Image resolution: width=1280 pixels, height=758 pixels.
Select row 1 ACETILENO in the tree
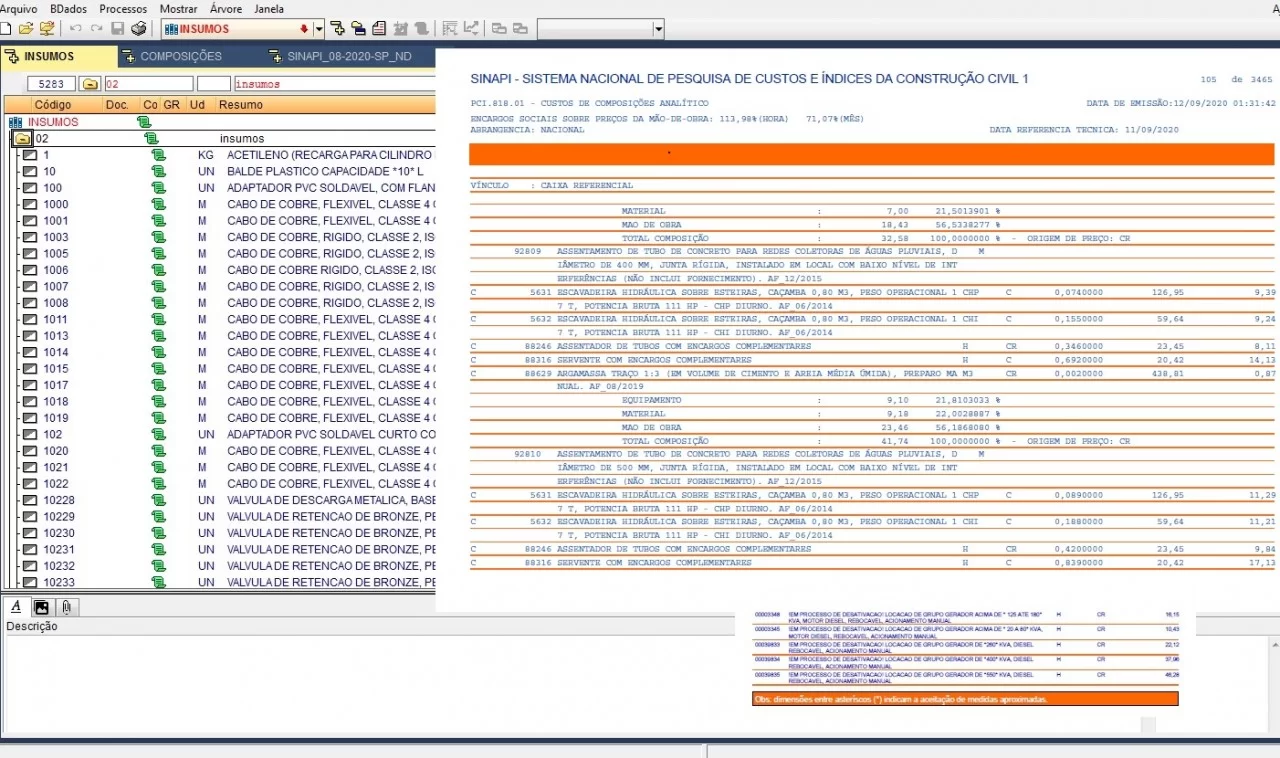coord(228,155)
